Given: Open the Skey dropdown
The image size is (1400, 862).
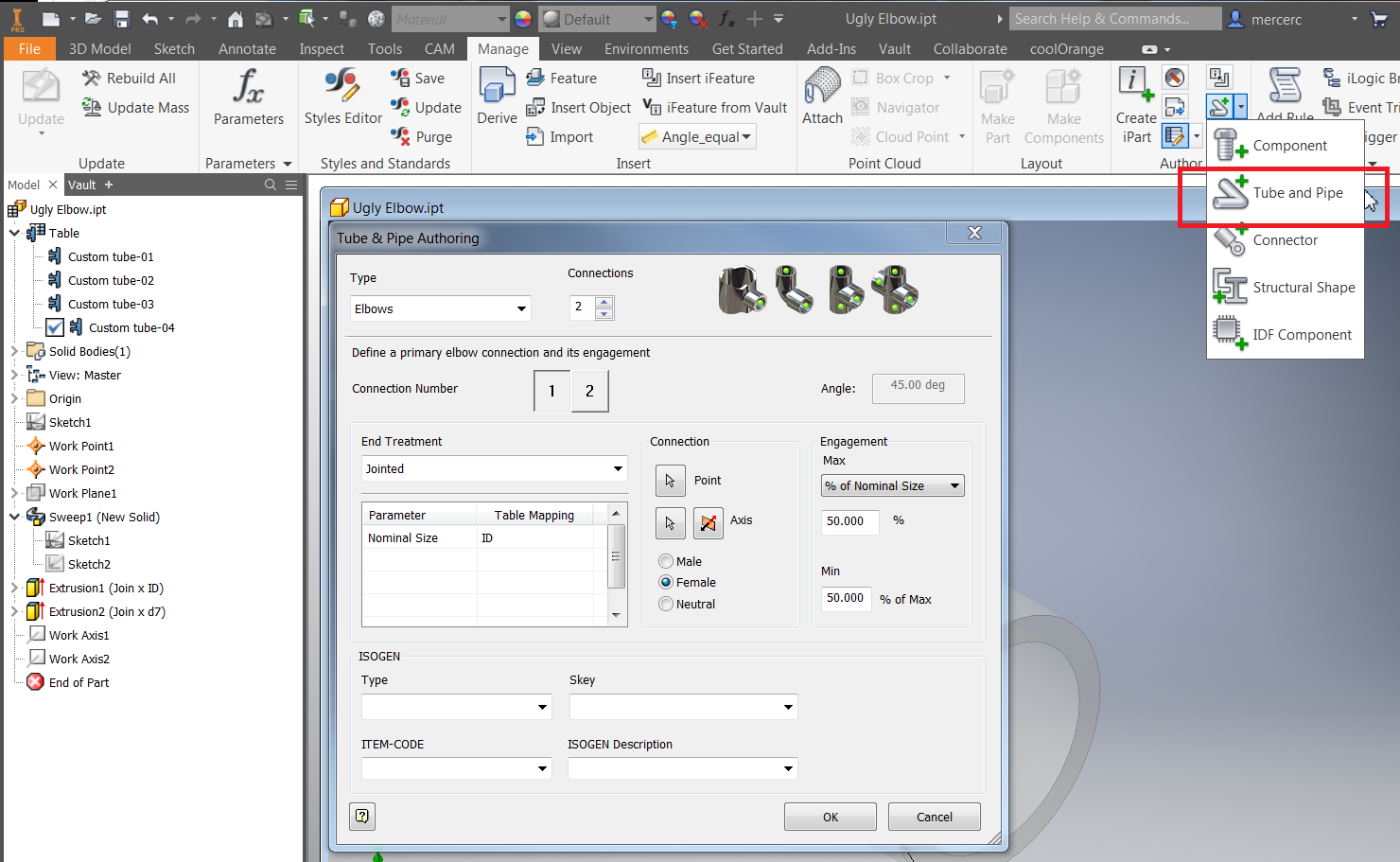Looking at the screenshot, I should (683, 707).
